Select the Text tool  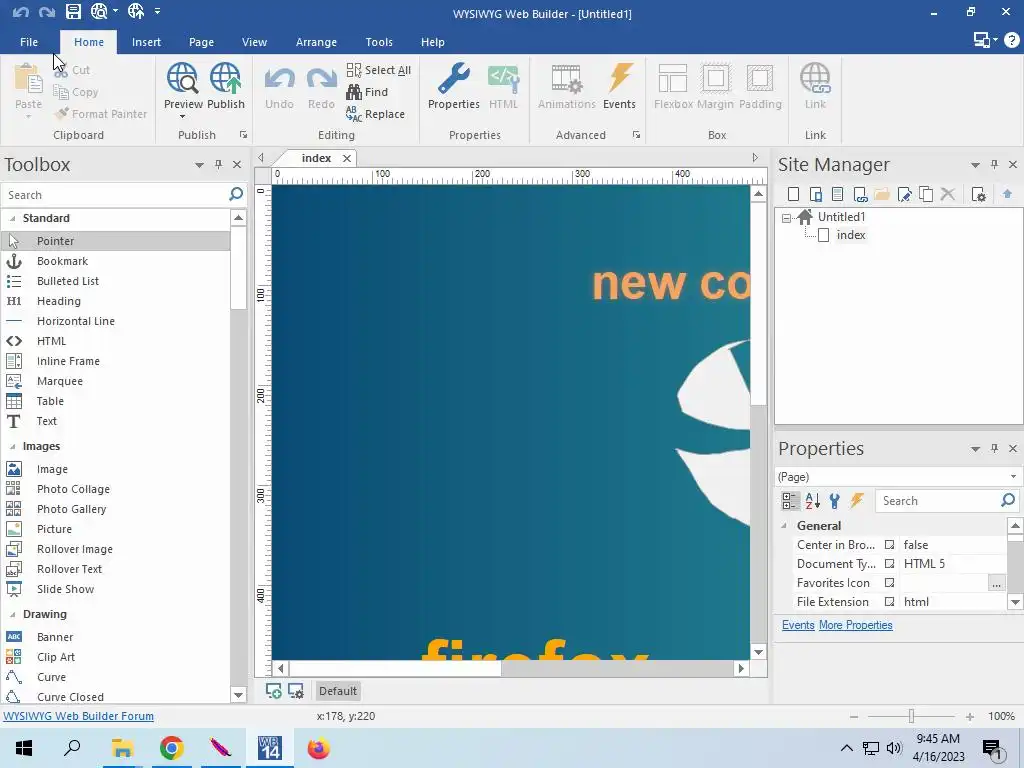[x=116, y=421]
